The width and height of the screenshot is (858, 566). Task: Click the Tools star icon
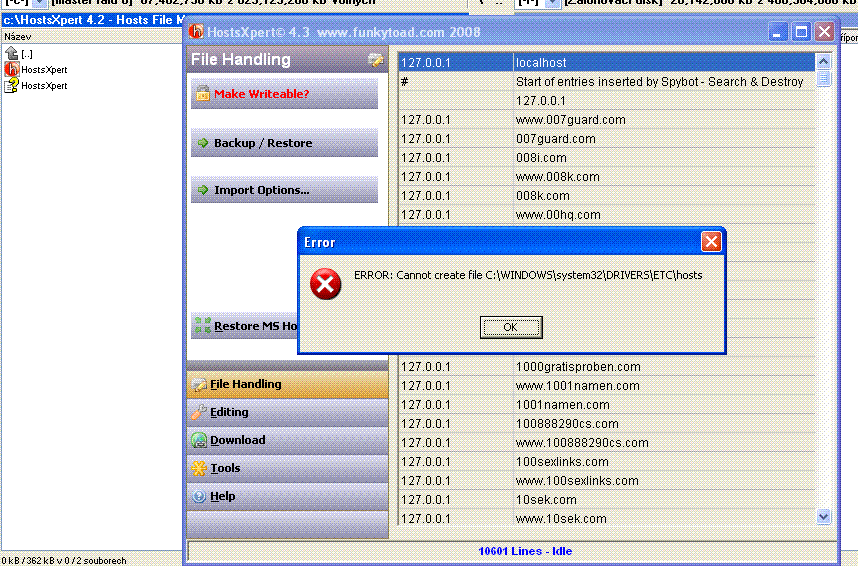tap(199, 468)
